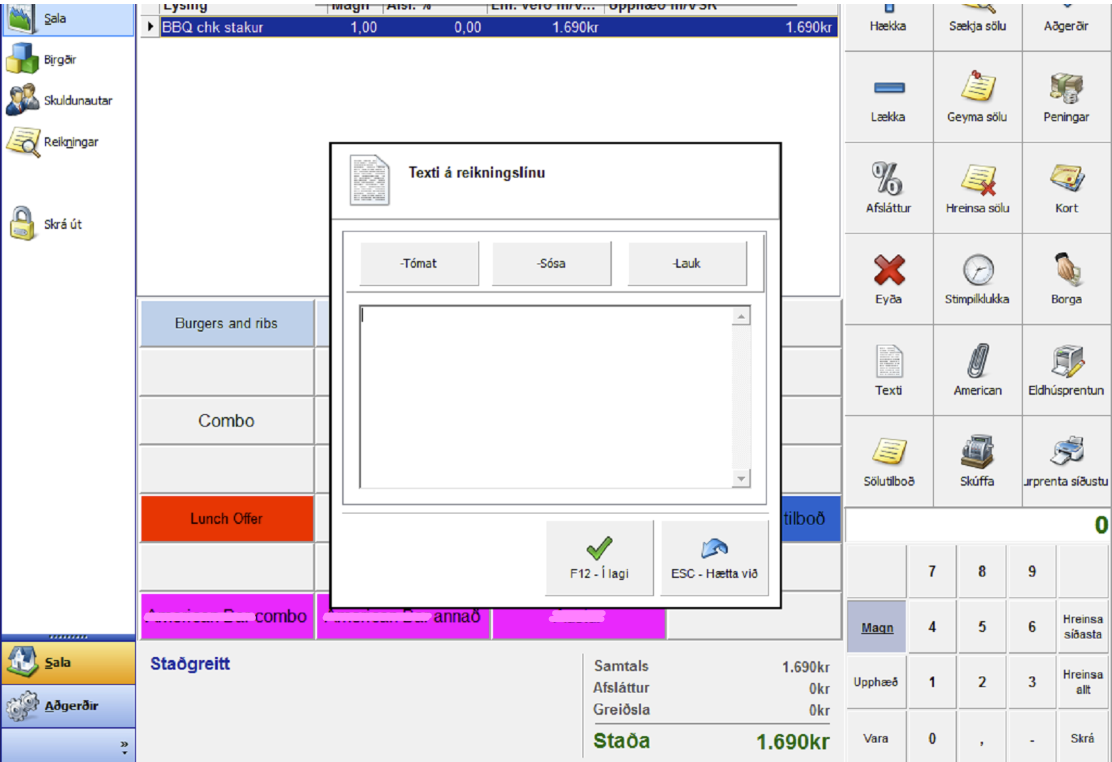Click the Geyma sölu icon
Viewport: 1112px width, 762px height.
coord(977,88)
